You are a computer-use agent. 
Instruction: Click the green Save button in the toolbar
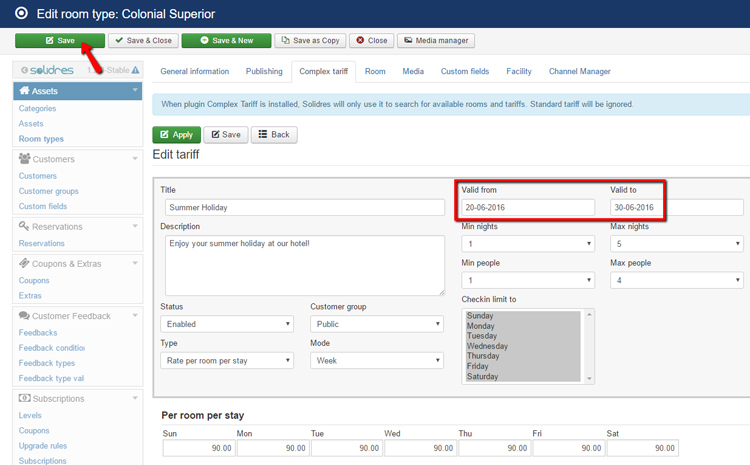tap(60, 41)
